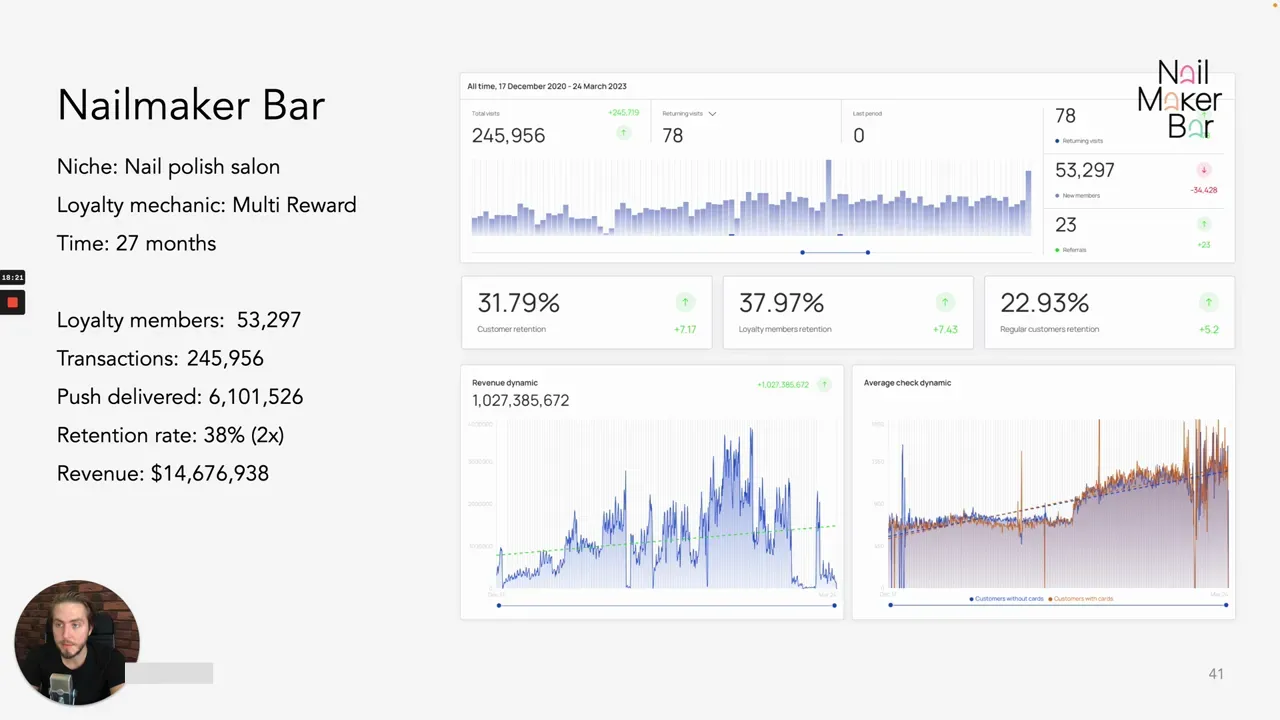1280x720 pixels.
Task: Click the Regular customers retention arrow icon
Action: [x=1208, y=302]
